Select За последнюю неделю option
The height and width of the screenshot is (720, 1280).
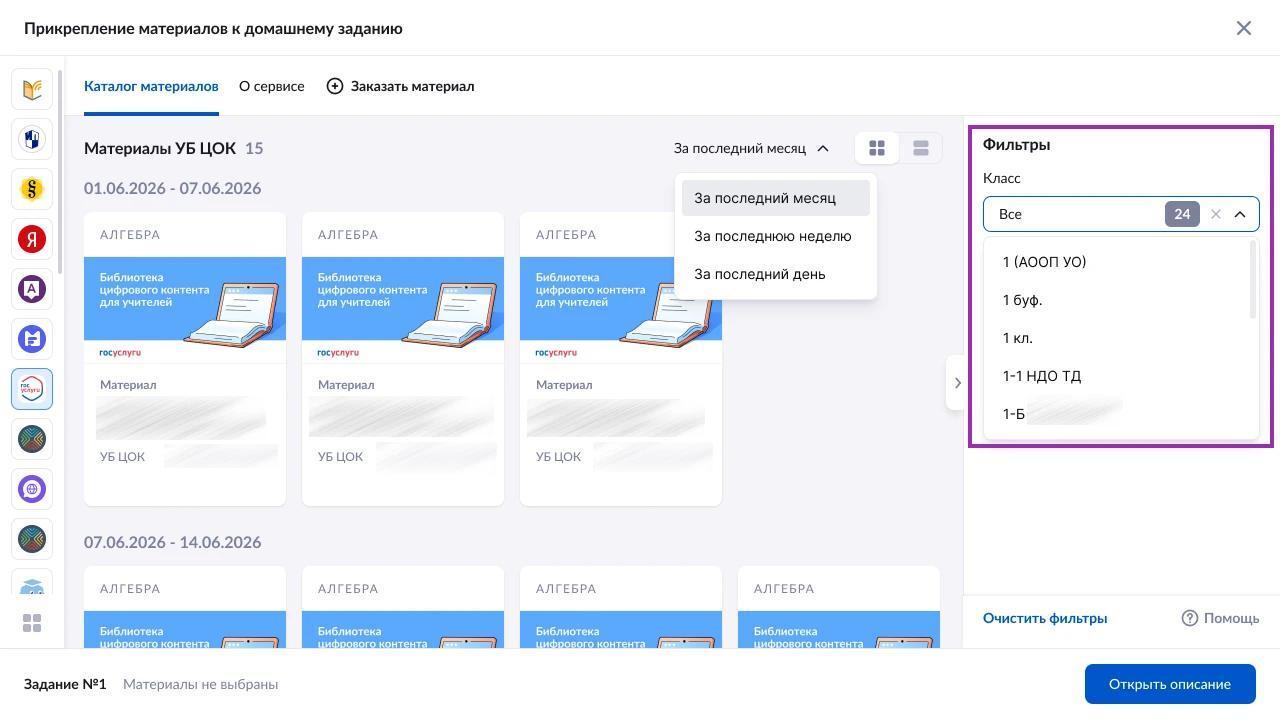coord(775,236)
